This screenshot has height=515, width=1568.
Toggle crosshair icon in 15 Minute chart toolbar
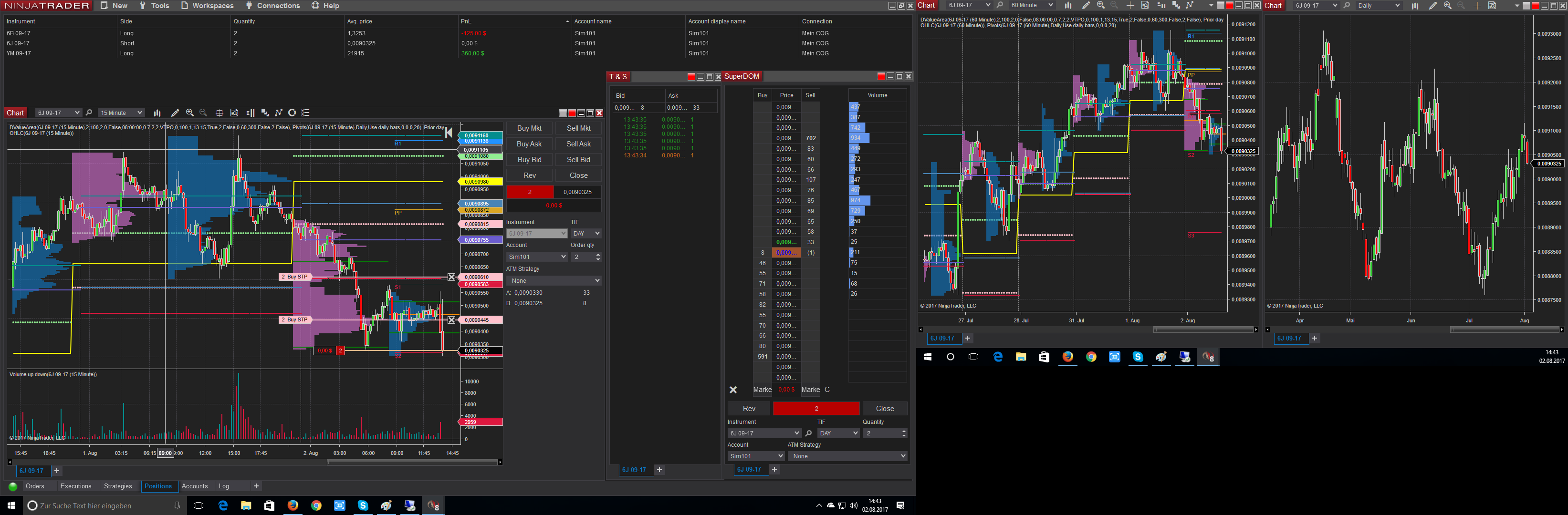point(219,113)
